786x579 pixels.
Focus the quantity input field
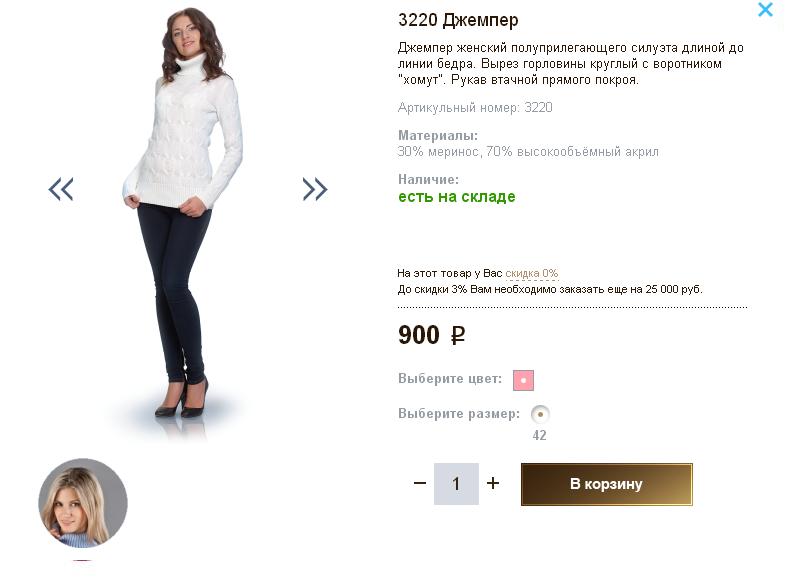pyautogui.click(x=456, y=484)
